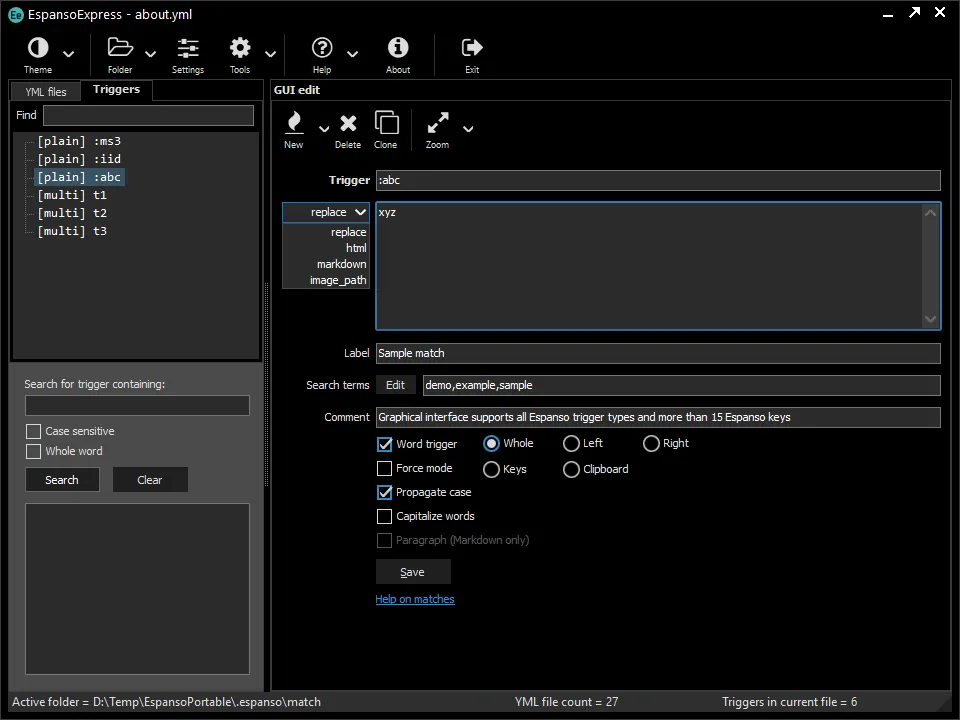This screenshot has width=960, height=720.
Task: Open the New button dropdown arrow
Action: [324, 129]
